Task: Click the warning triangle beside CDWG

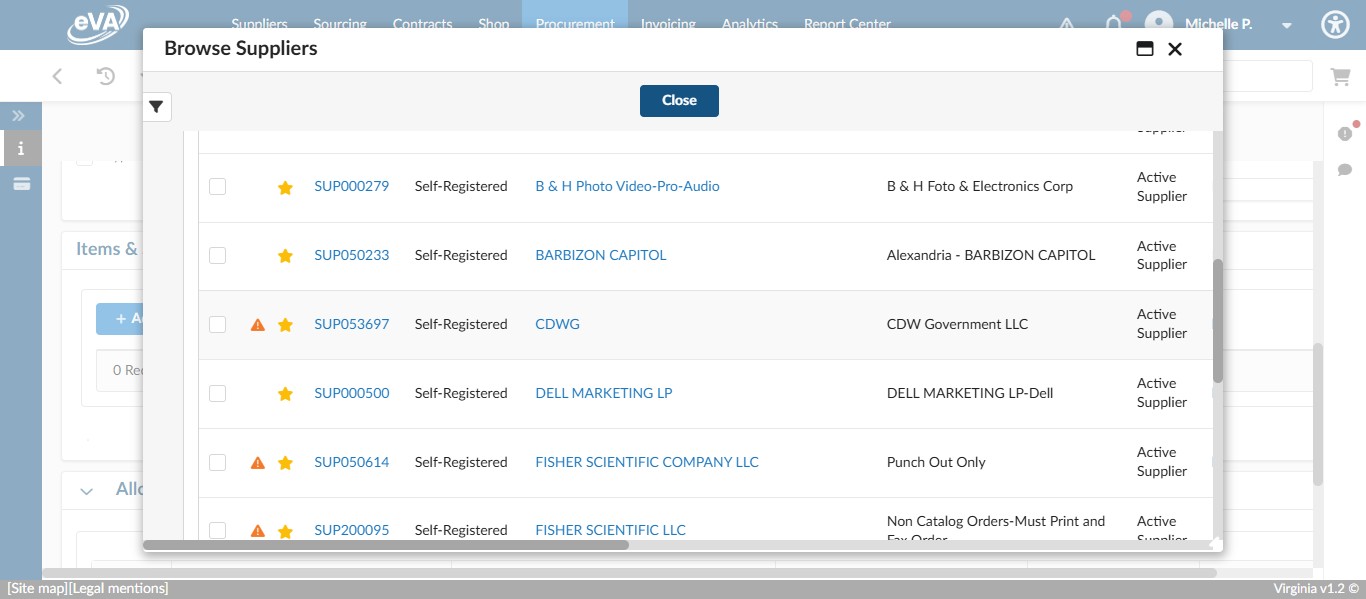Action: [x=257, y=323]
